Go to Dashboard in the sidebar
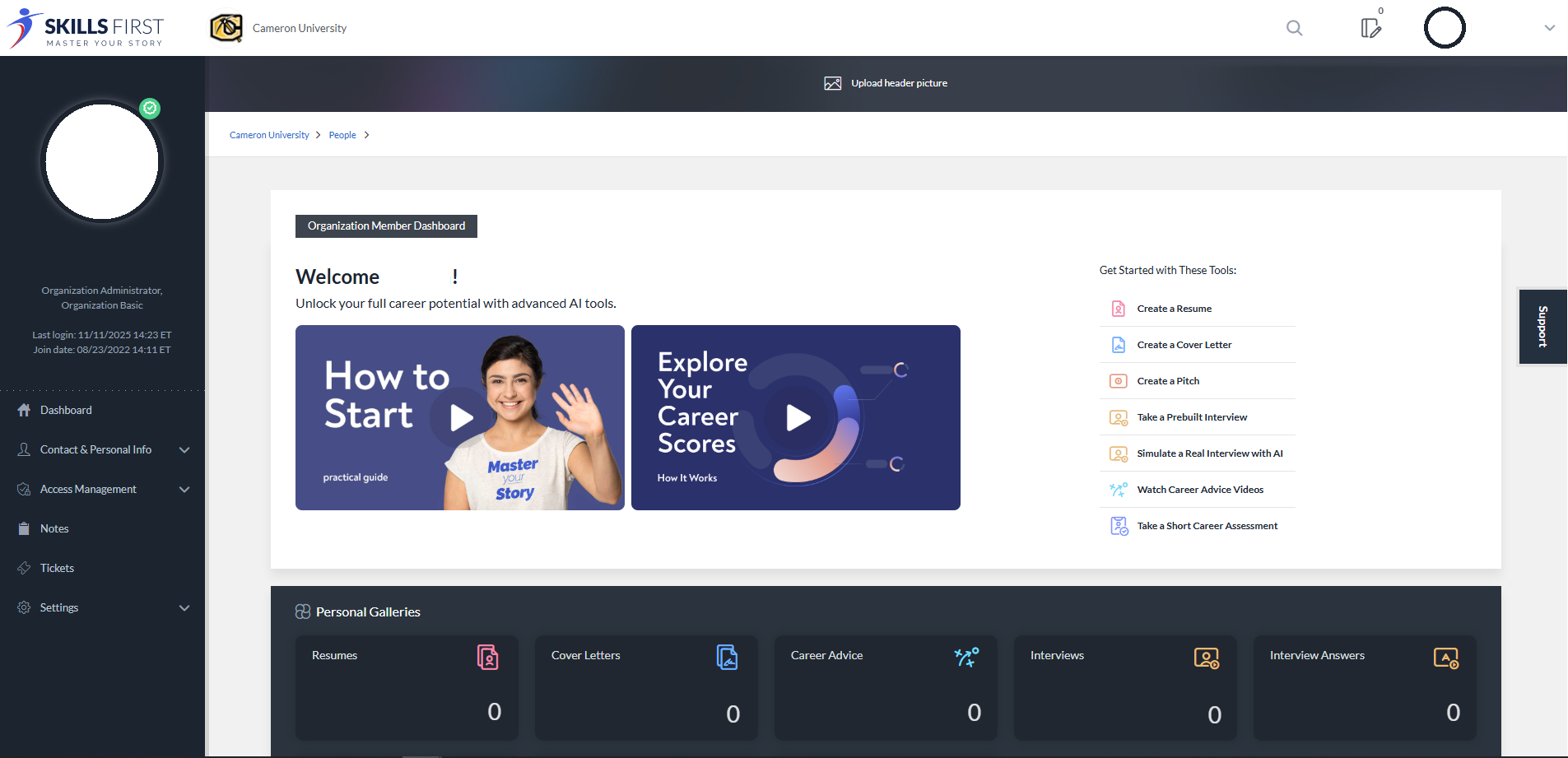The image size is (1568, 758). 66,410
